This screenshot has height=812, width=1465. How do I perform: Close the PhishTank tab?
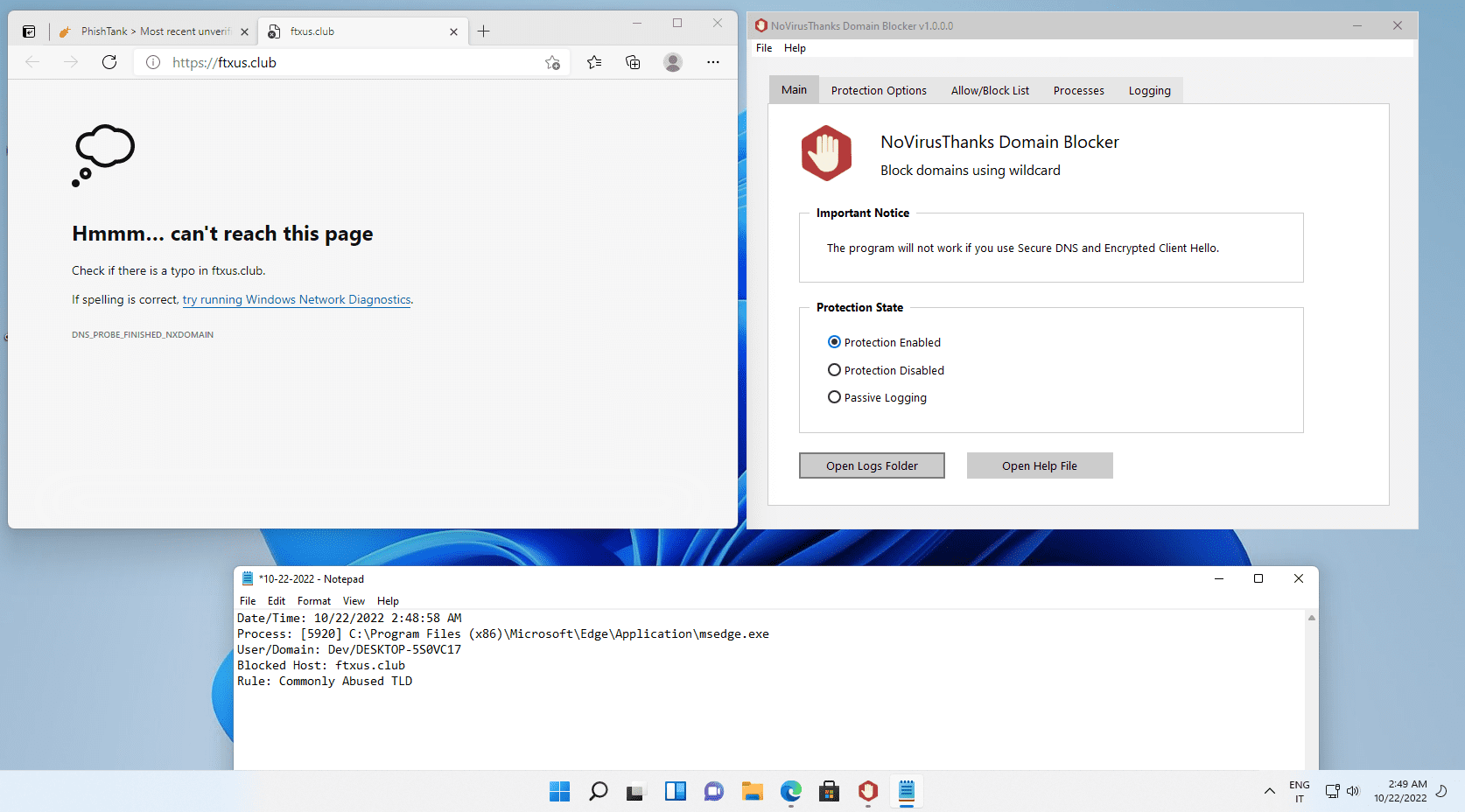click(244, 31)
